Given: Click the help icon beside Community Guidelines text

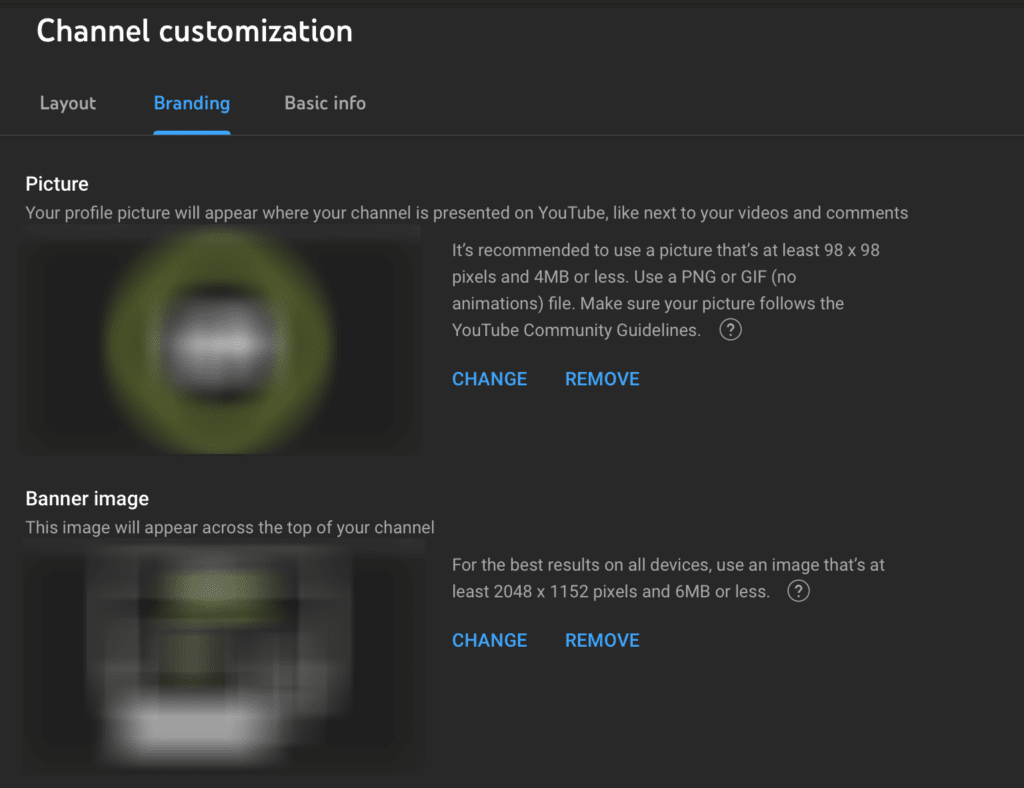Looking at the screenshot, I should click(x=730, y=330).
